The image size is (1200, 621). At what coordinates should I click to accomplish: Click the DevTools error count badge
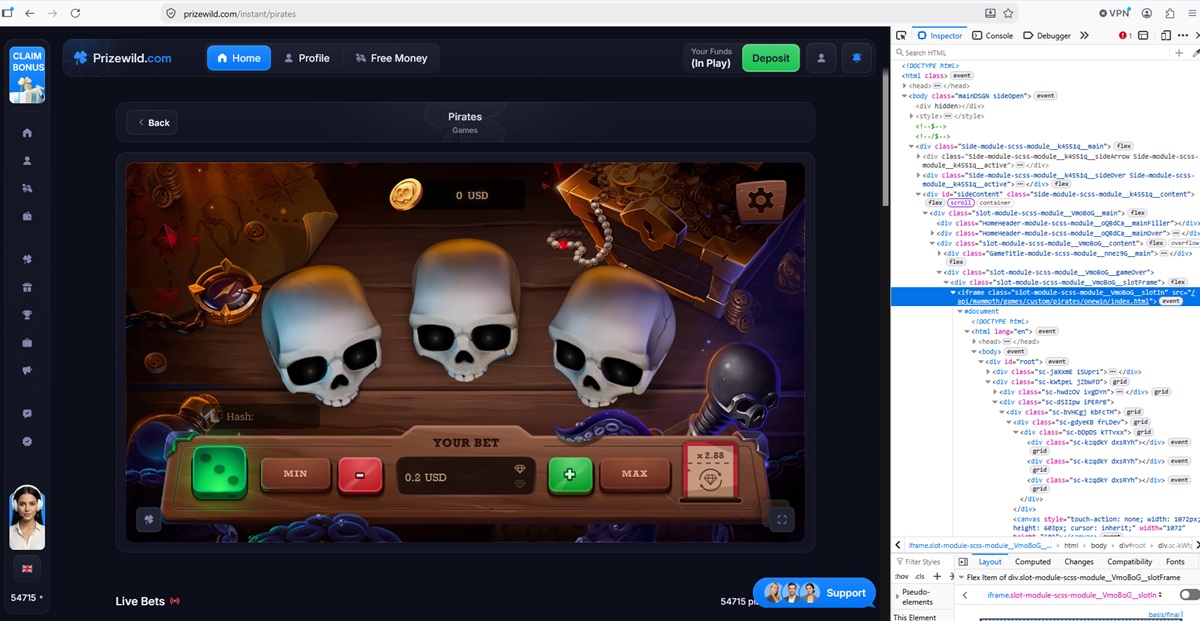1125,35
